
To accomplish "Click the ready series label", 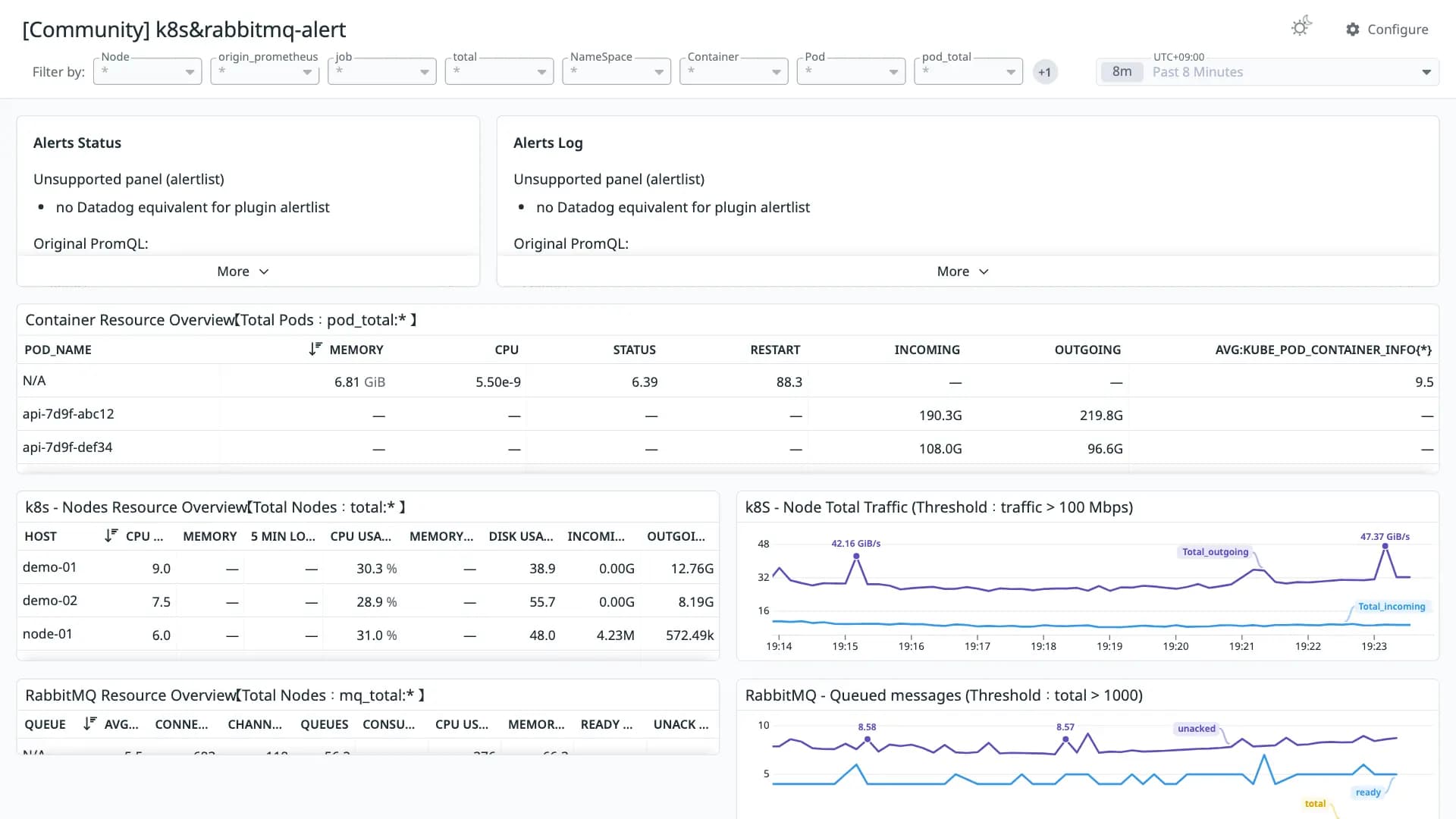I will (x=1368, y=792).
